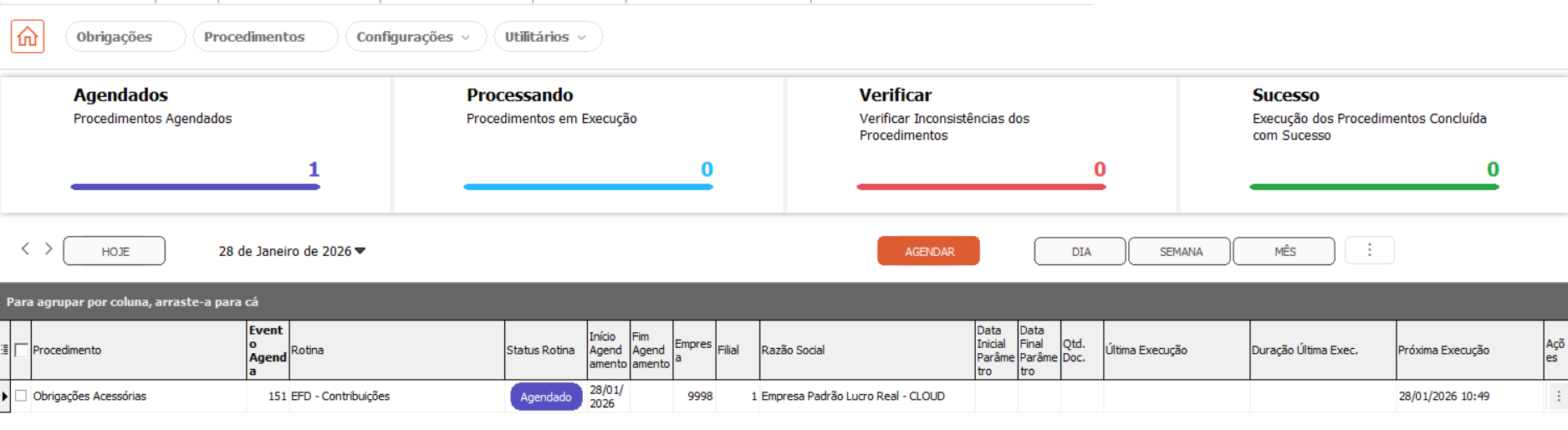Click the Agendados purple progress bar
The height and width of the screenshot is (430, 1568).
point(195,187)
